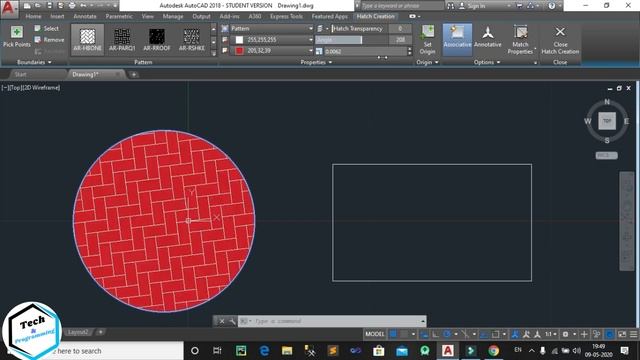Expand the Origin panel

point(427,62)
